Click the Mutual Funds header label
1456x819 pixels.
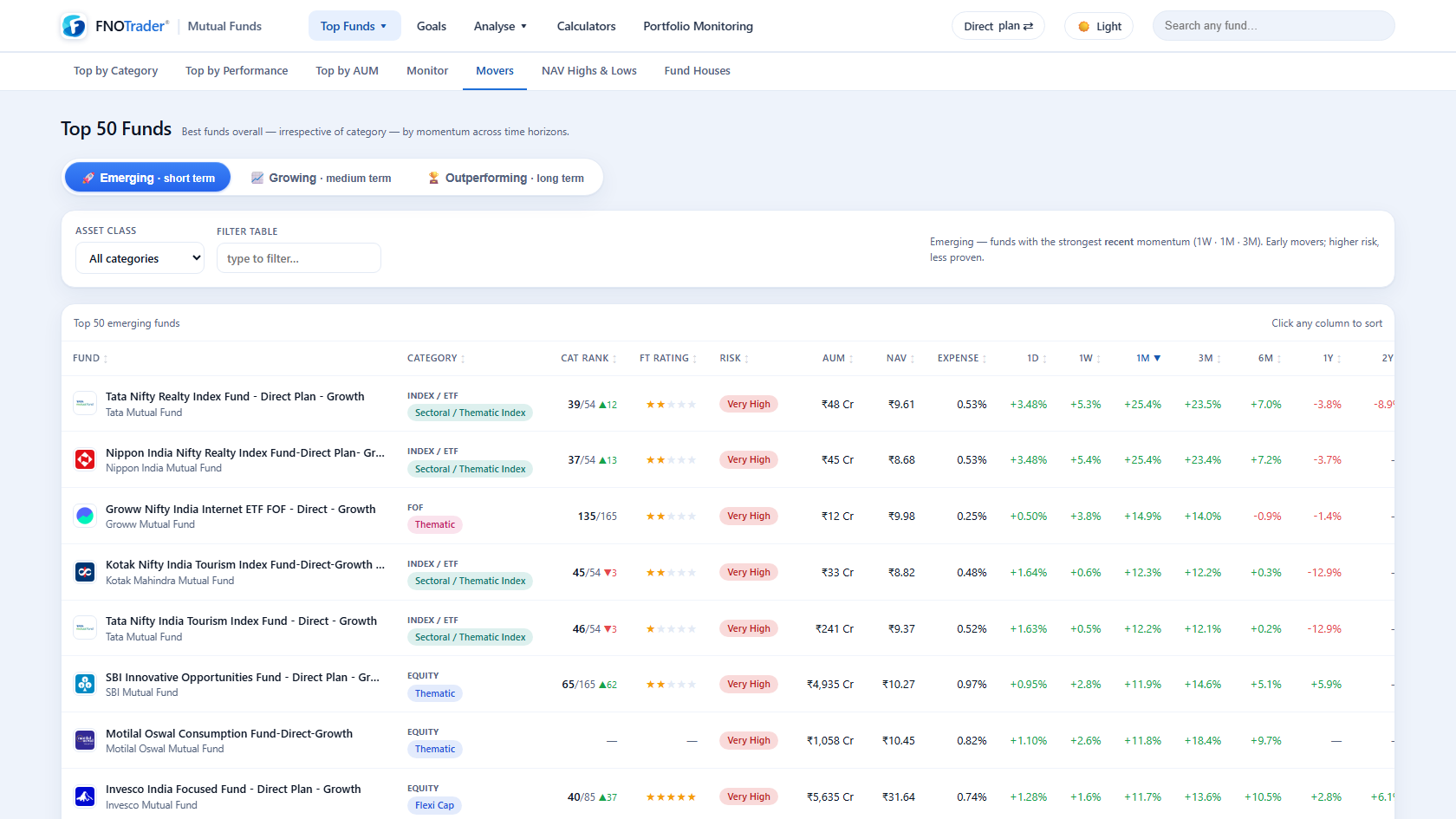(224, 26)
